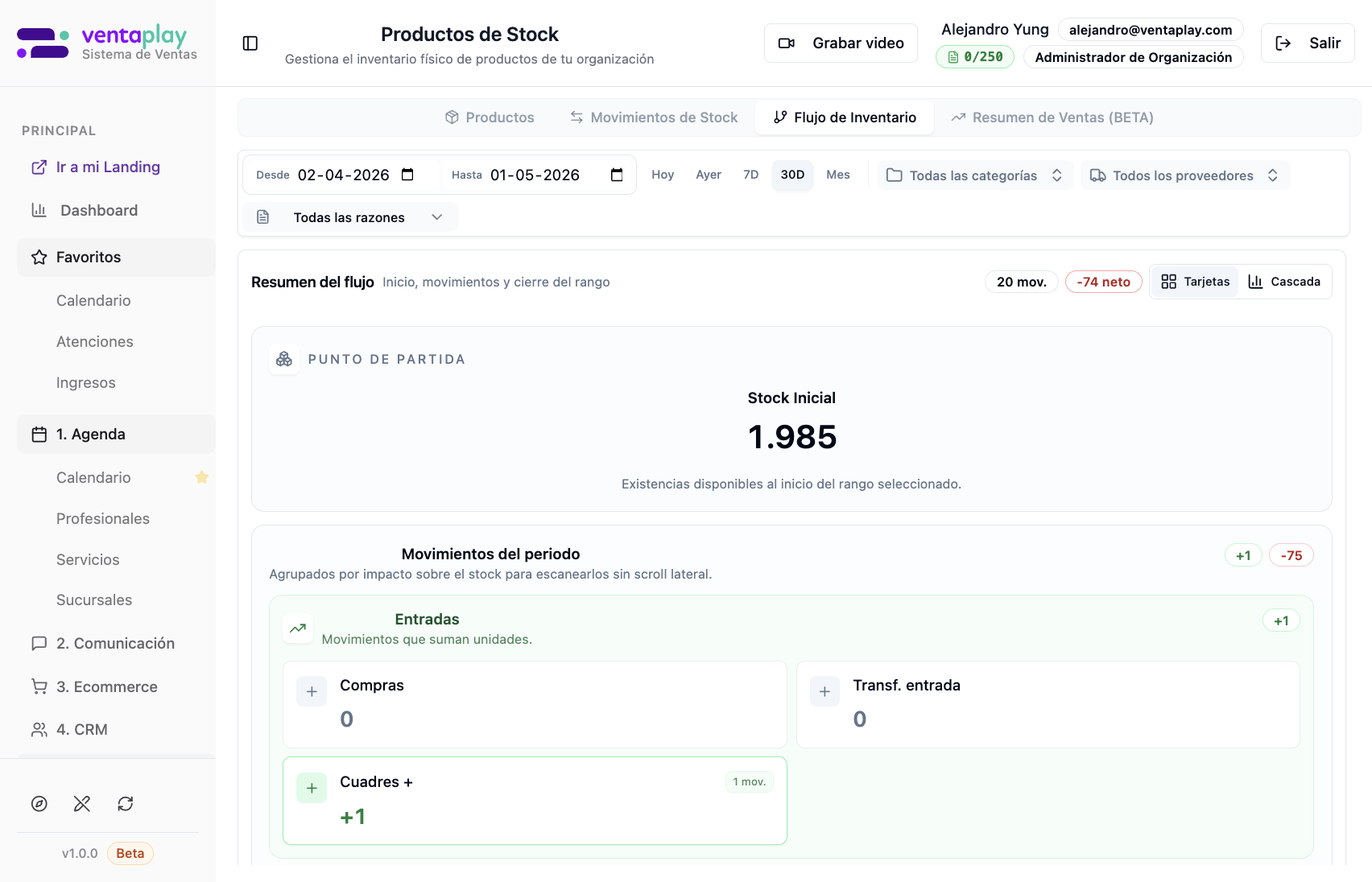Open the Productos tab

coord(490,117)
